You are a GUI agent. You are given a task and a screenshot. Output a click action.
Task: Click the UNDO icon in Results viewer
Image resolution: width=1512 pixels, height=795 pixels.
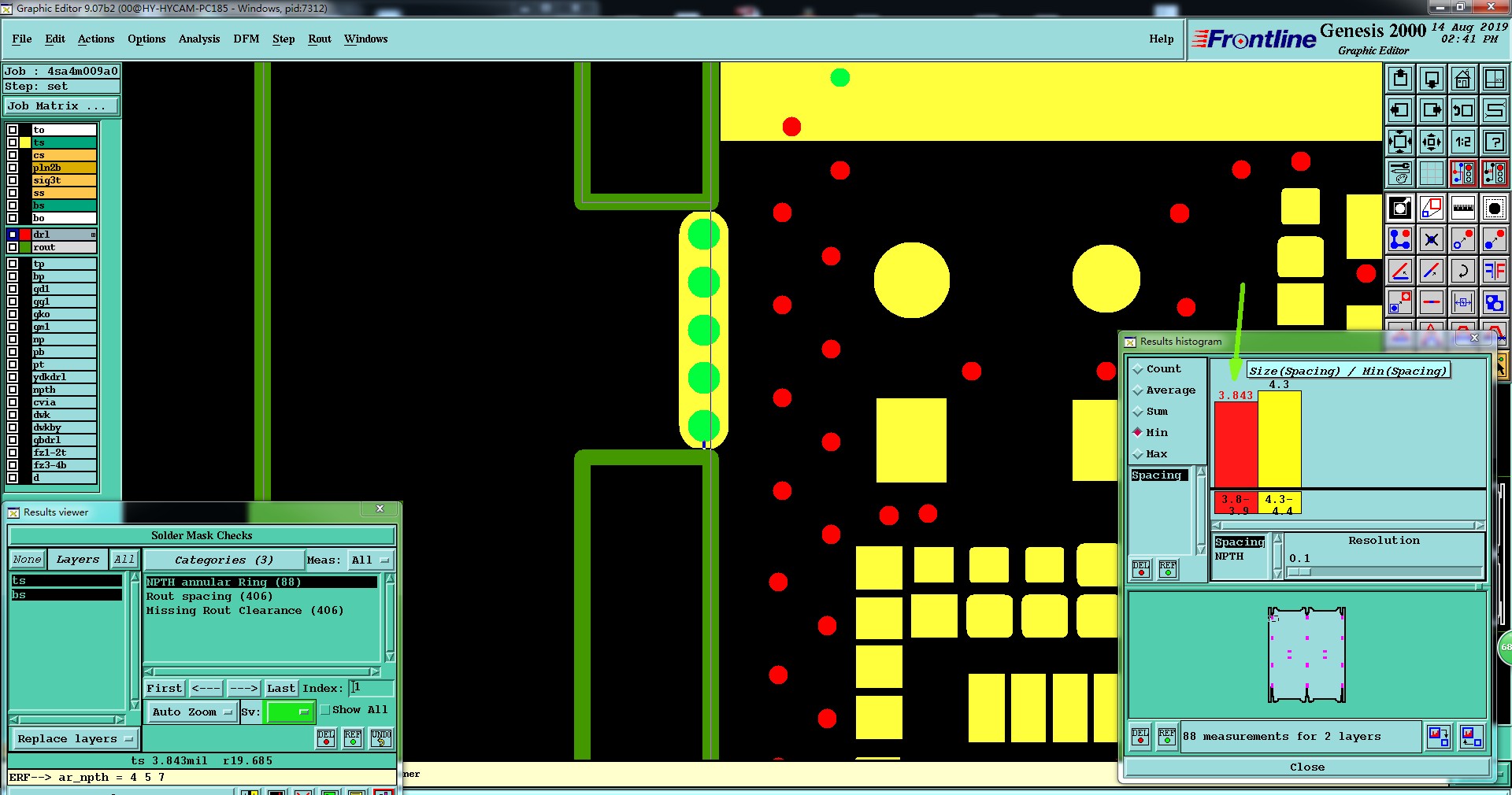coord(381,738)
